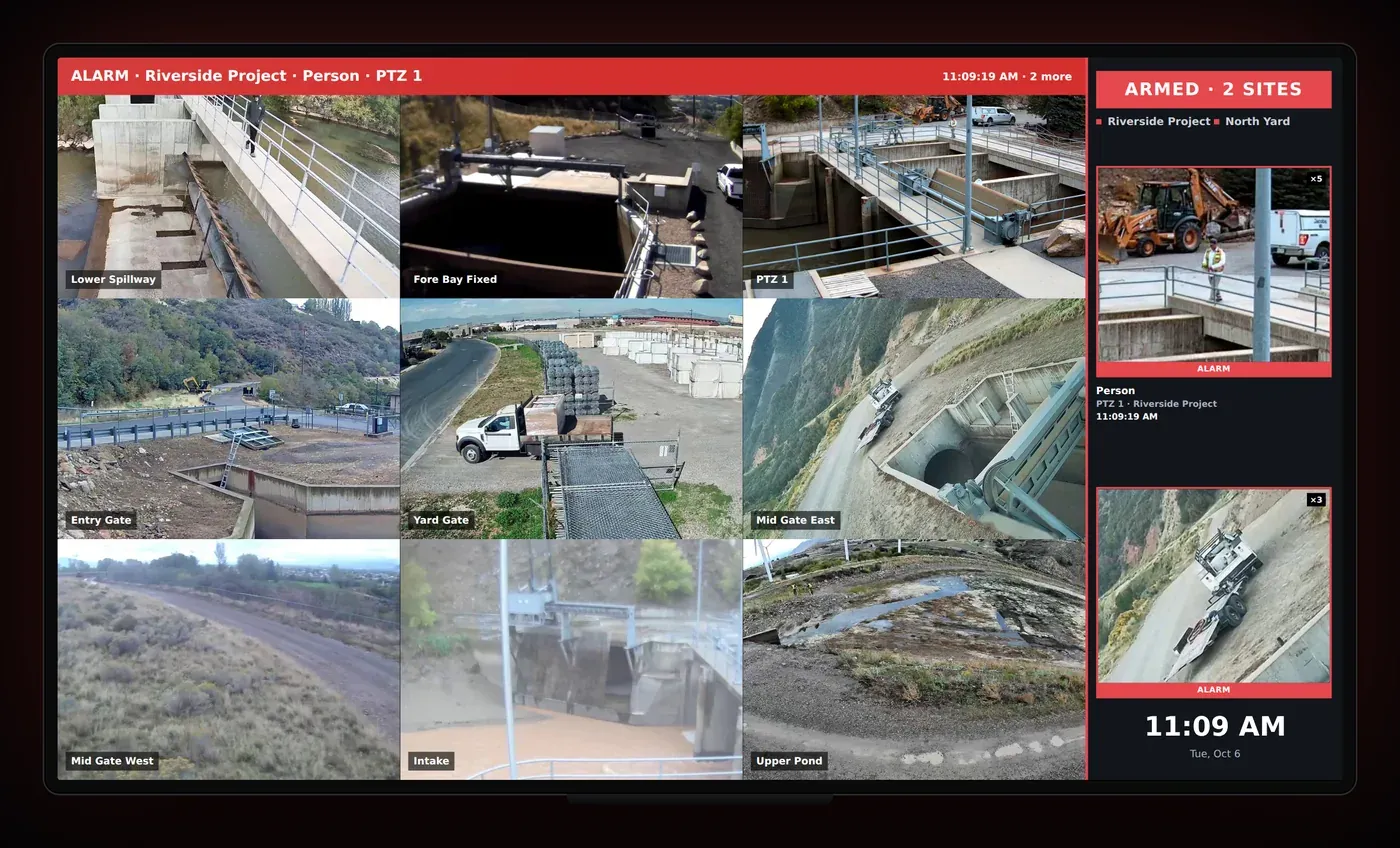Click '11:09:19 AM · 2 more' in banner
This screenshot has width=1400, height=848.
pos(1006,76)
